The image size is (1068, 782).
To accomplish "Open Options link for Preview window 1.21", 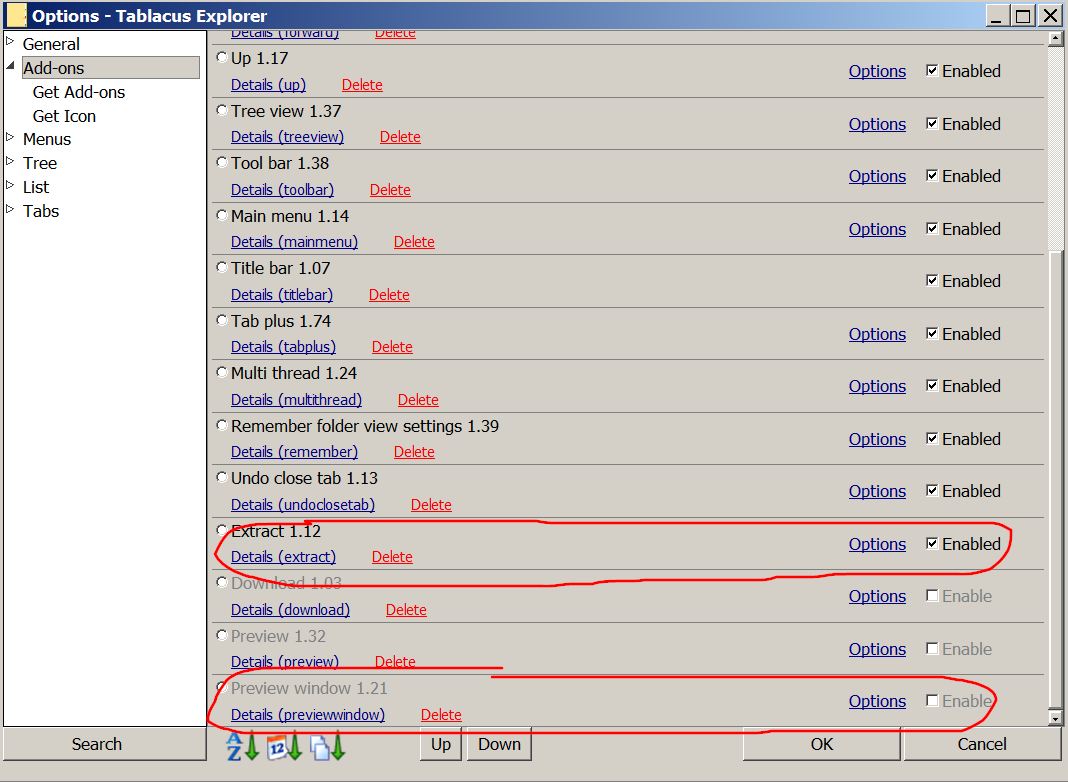I will (877, 702).
